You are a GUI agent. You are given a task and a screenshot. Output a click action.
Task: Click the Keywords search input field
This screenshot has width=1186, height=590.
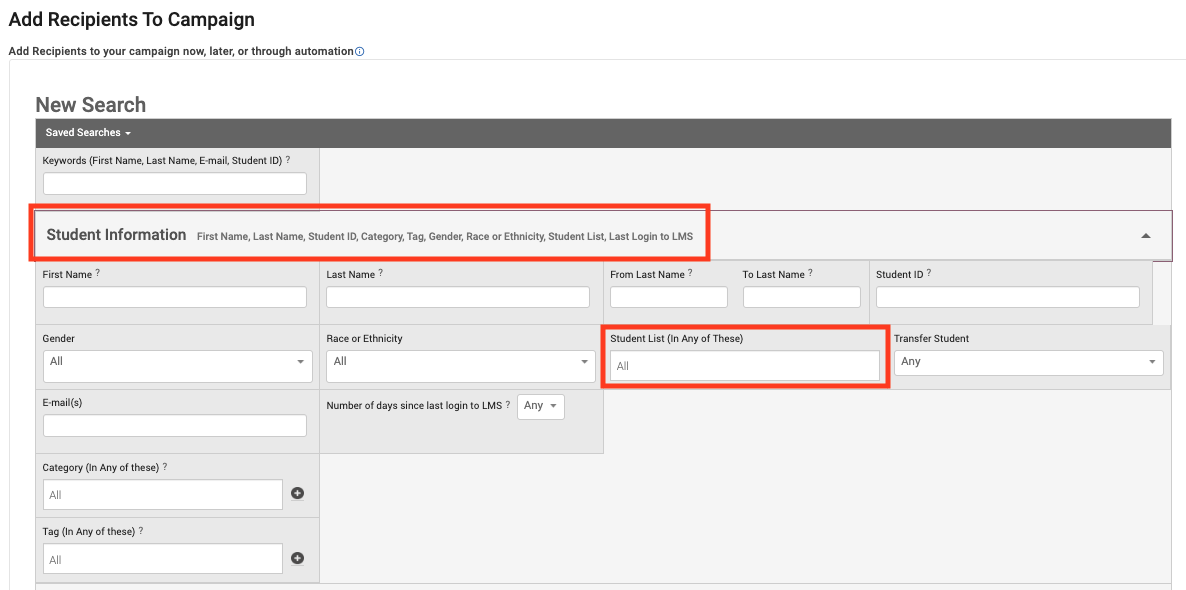175,184
